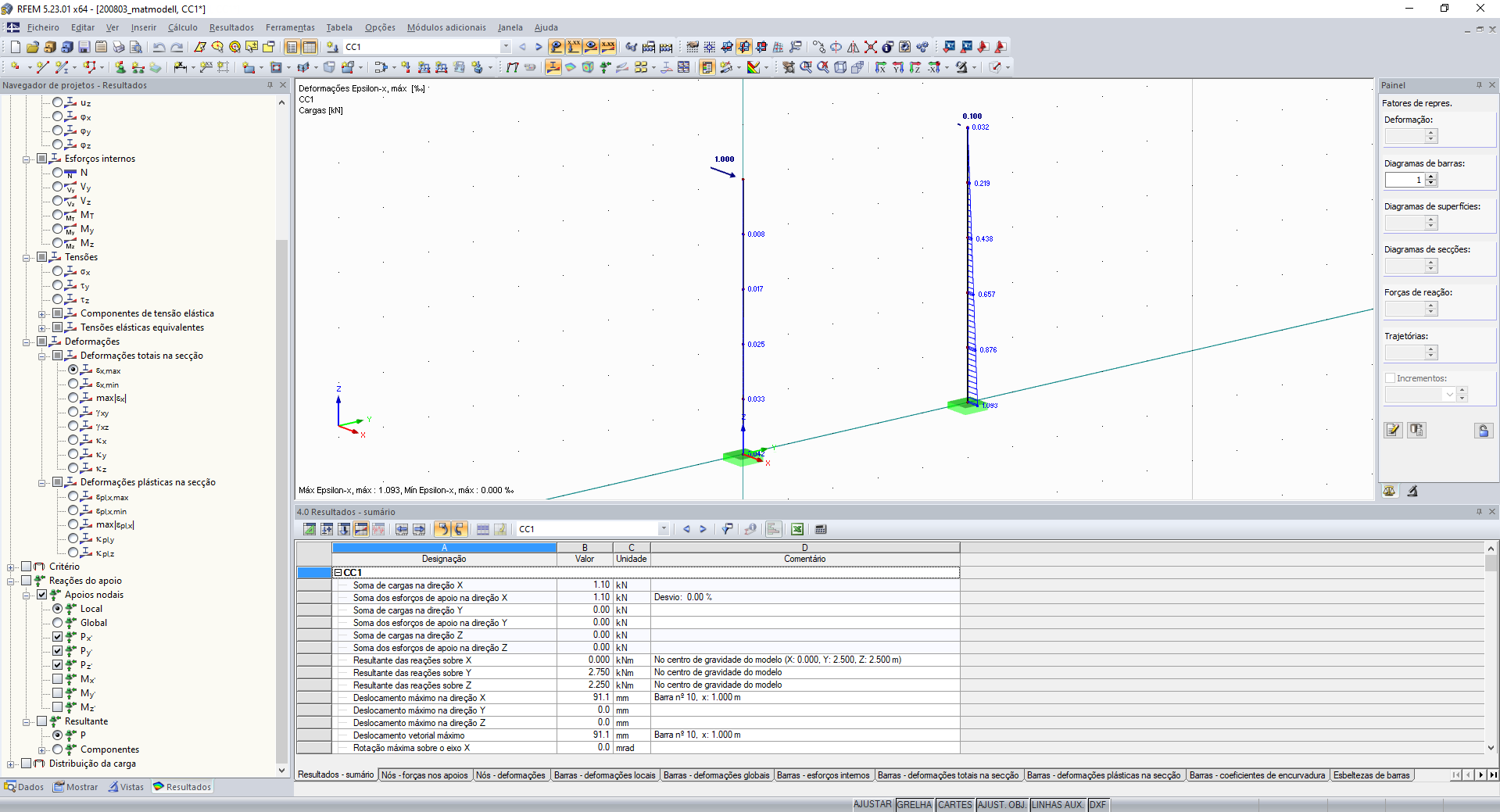Click the edit pencil icon in Painel

click(x=1393, y=431)
